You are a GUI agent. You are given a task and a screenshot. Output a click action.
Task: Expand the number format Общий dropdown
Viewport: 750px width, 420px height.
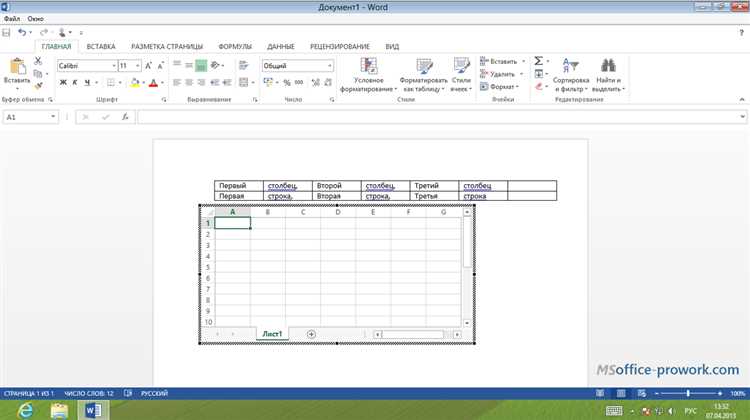point(329,66)
